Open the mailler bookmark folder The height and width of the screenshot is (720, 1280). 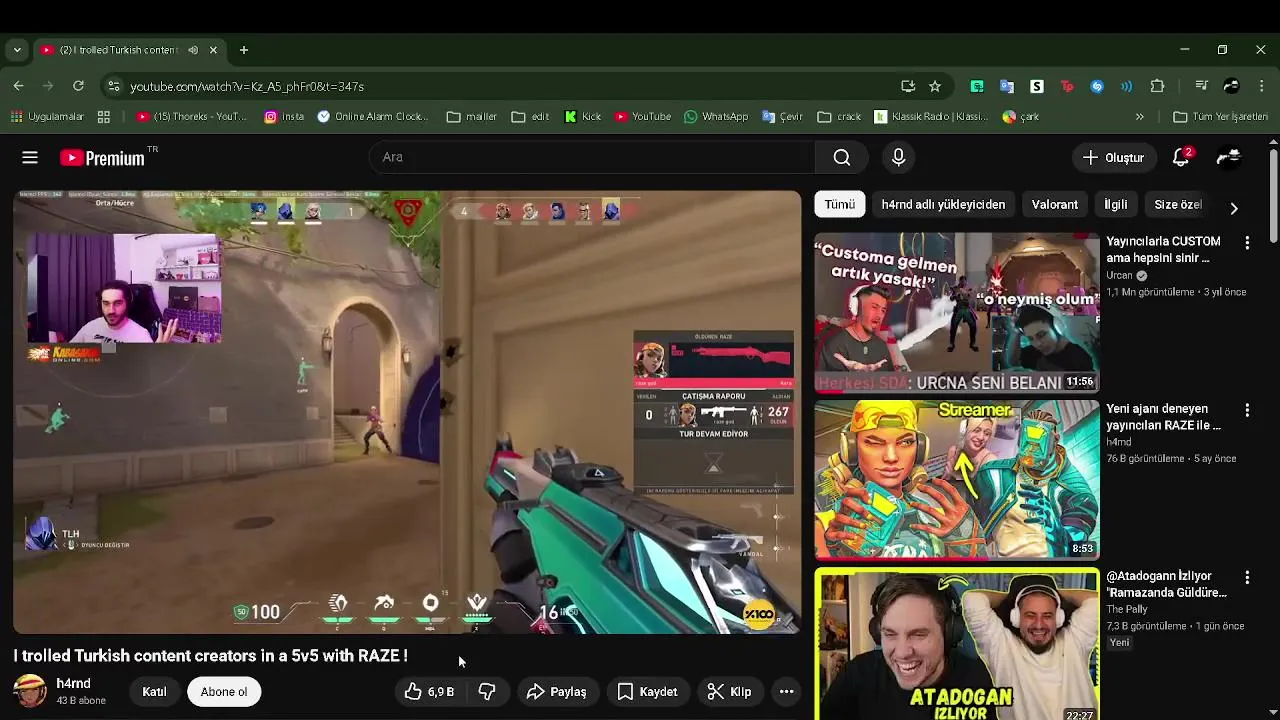[x=472, y=117]
